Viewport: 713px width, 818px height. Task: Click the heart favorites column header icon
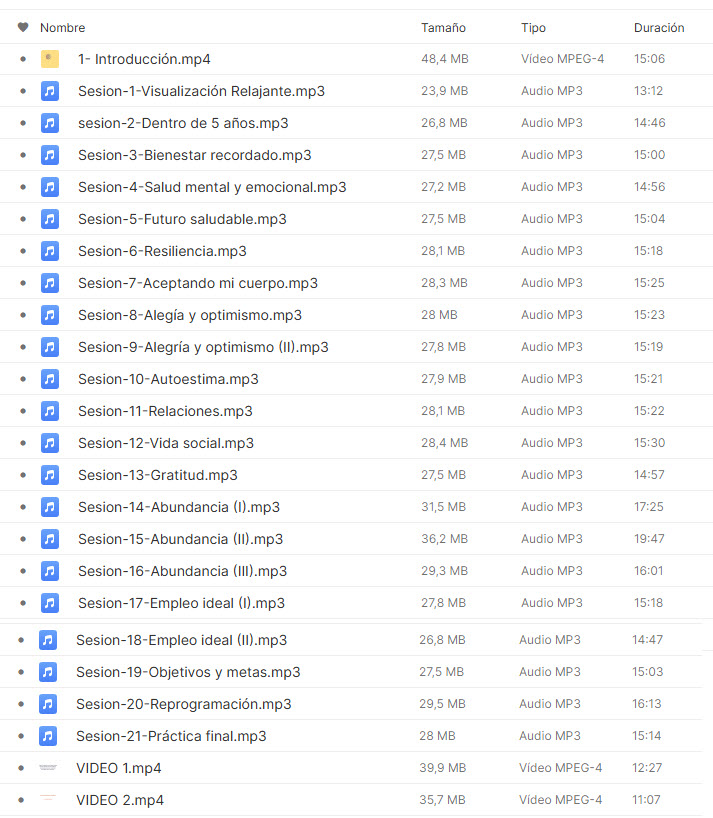23,27
